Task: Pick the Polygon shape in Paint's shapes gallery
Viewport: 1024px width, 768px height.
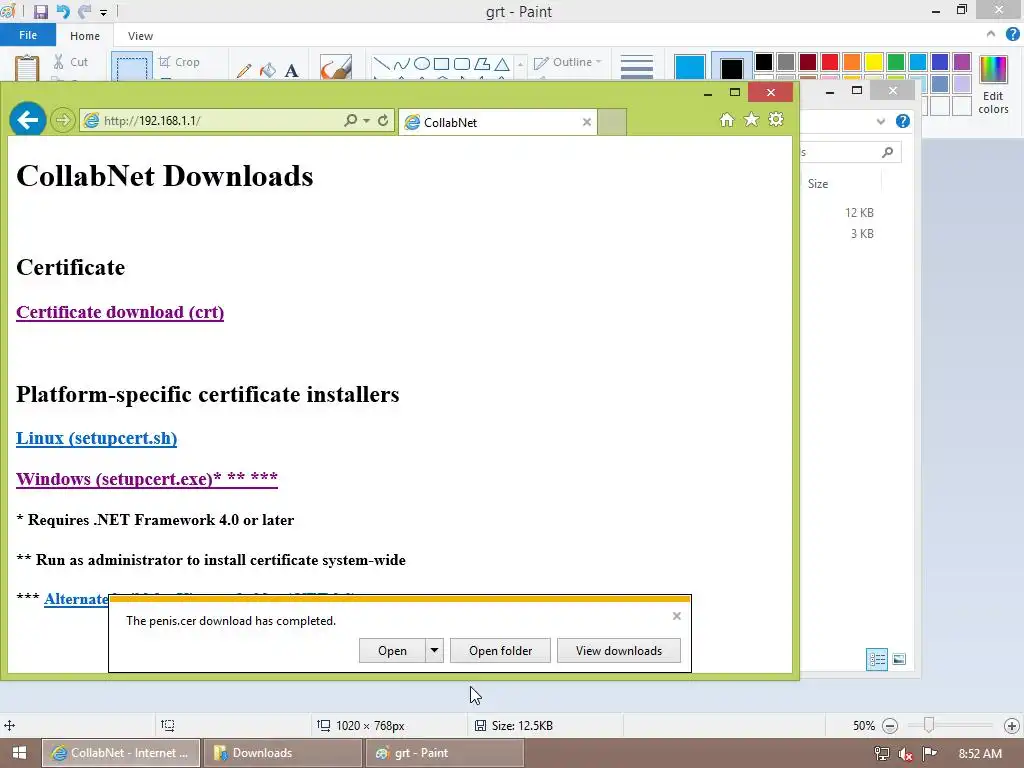Action: point(482,63)
